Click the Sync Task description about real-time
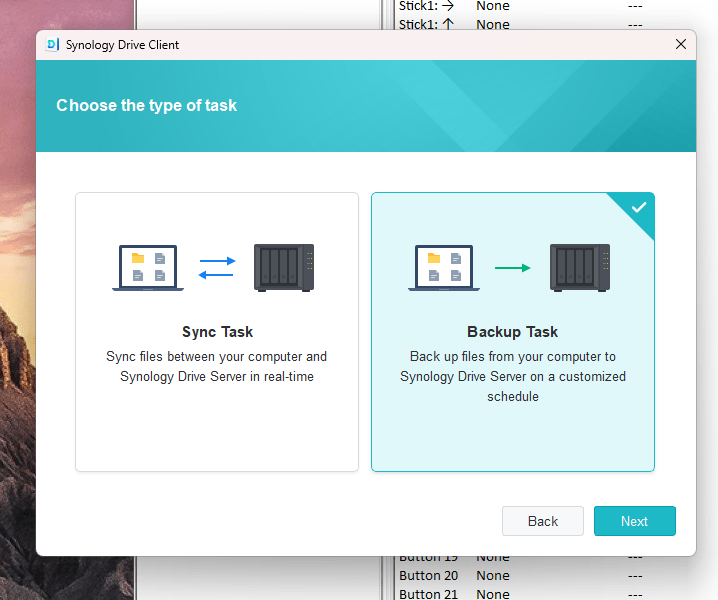 click(217, 366)
